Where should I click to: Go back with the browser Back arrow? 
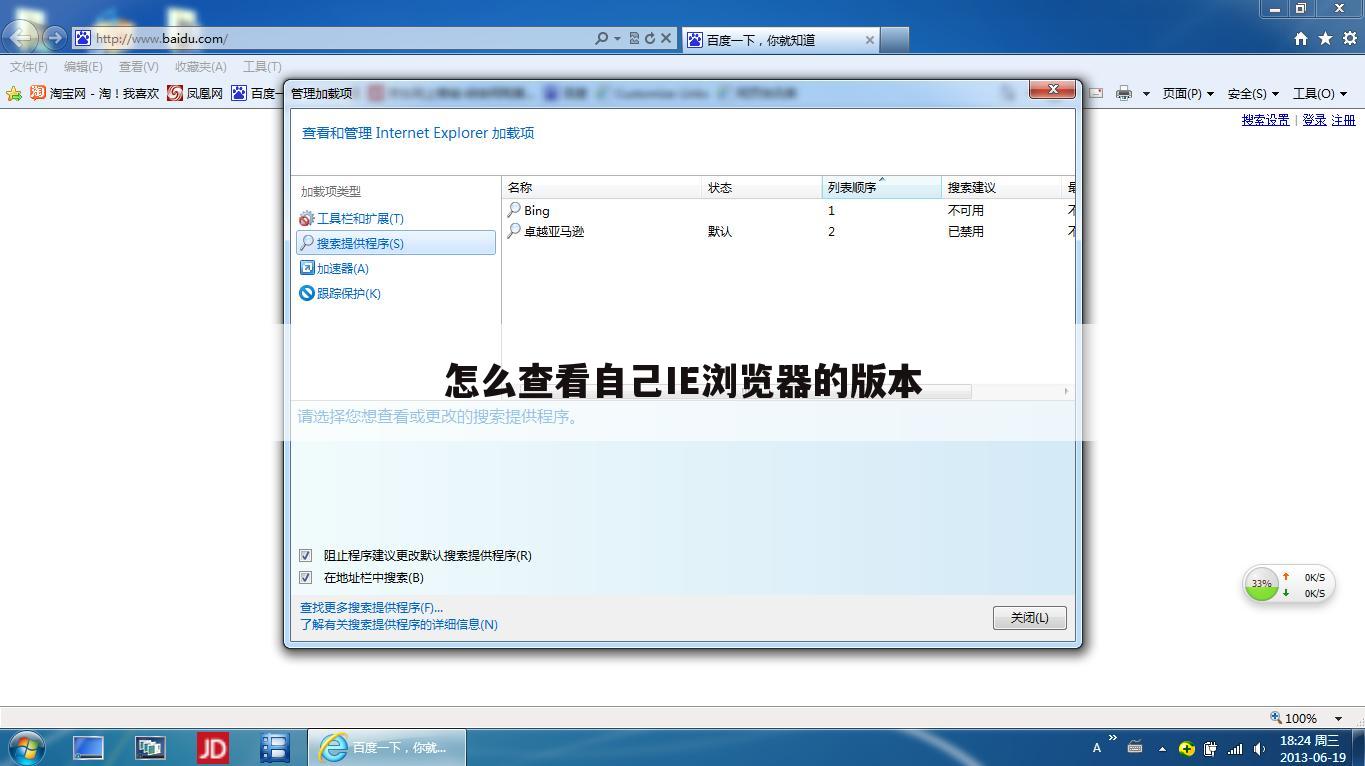pyautogui.click(x=22, y=38)
